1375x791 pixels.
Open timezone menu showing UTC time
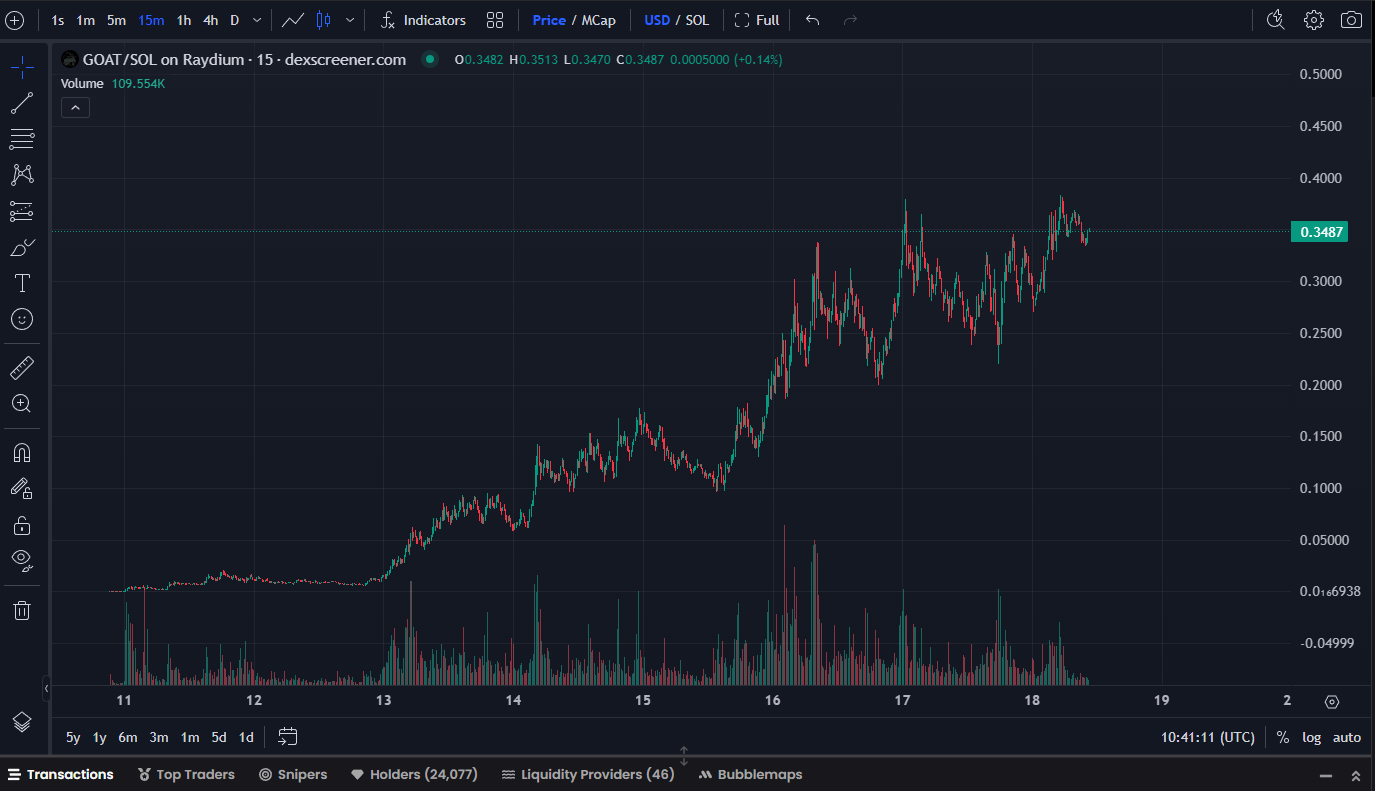coord(1208,738)
